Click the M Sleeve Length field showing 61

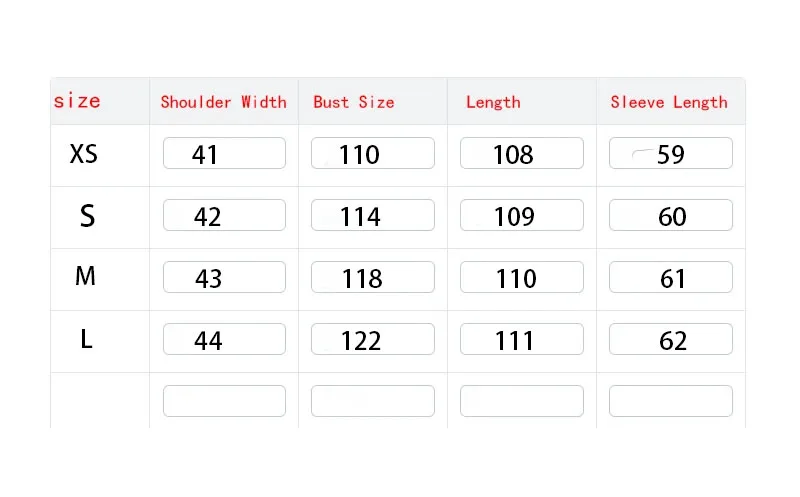(x=671, y=277)
